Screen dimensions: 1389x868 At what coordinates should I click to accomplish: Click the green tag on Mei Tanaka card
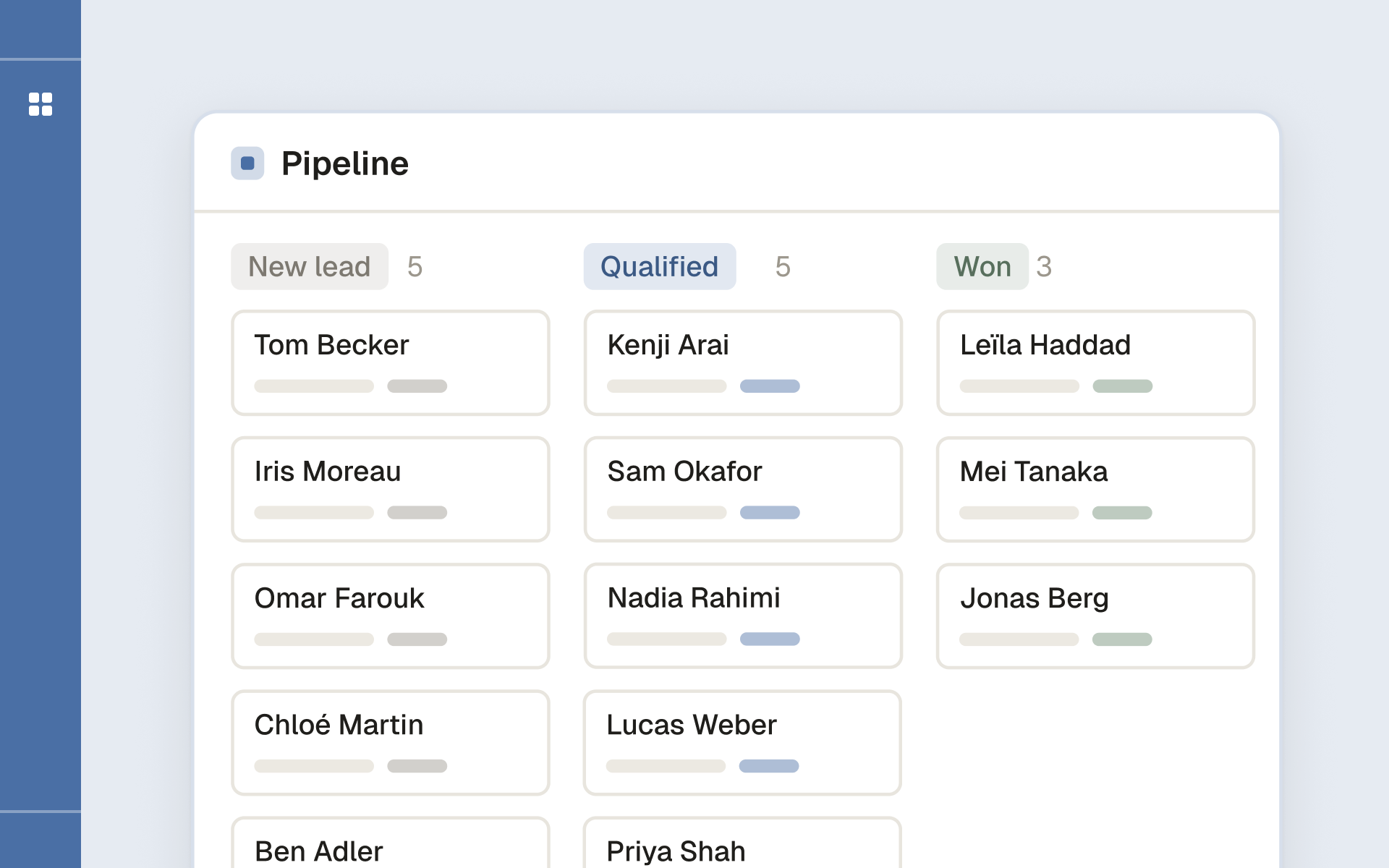coord(1122,513)
